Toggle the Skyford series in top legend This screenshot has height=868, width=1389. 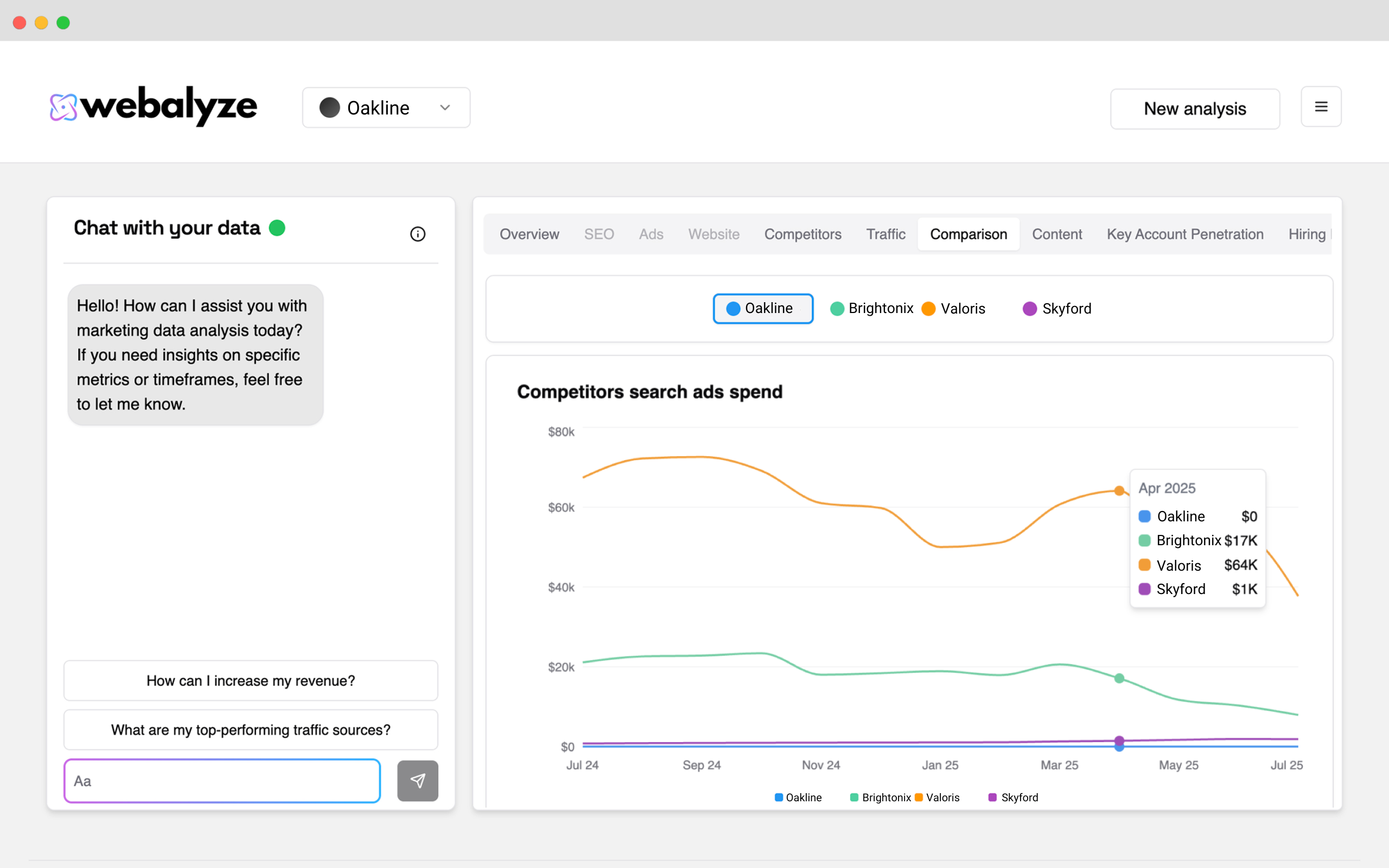1057,309
